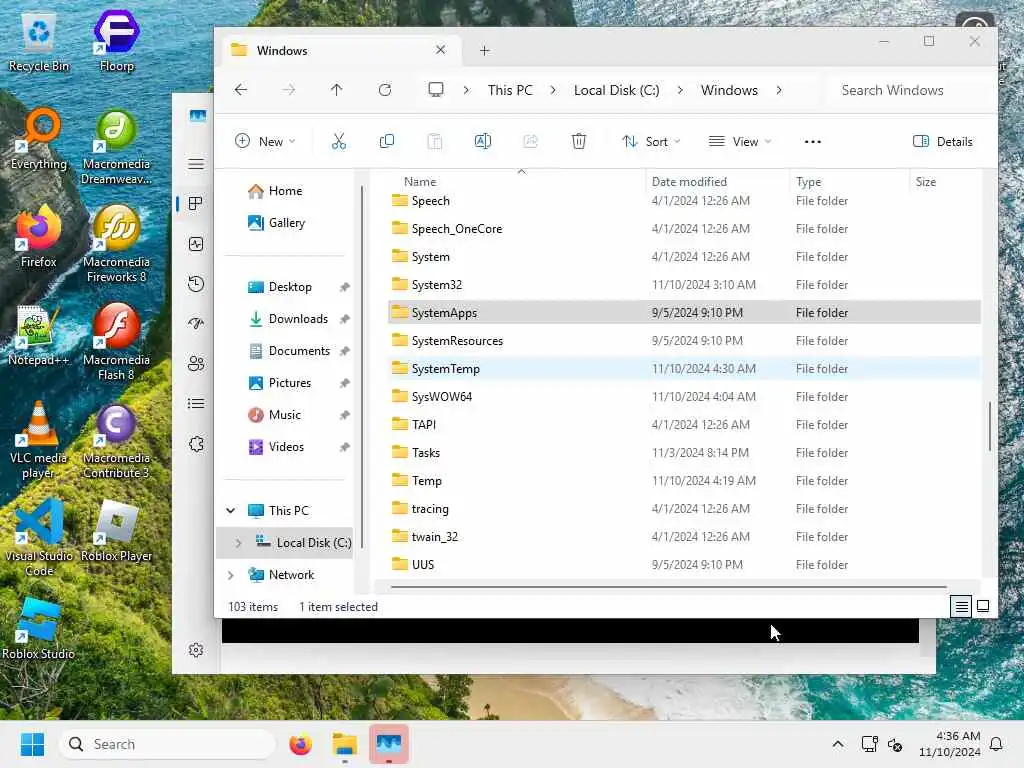This screenshot has height=768, width=1024.
Task: Open the Recycle Bin desktop icon
Action: point(39,42)
